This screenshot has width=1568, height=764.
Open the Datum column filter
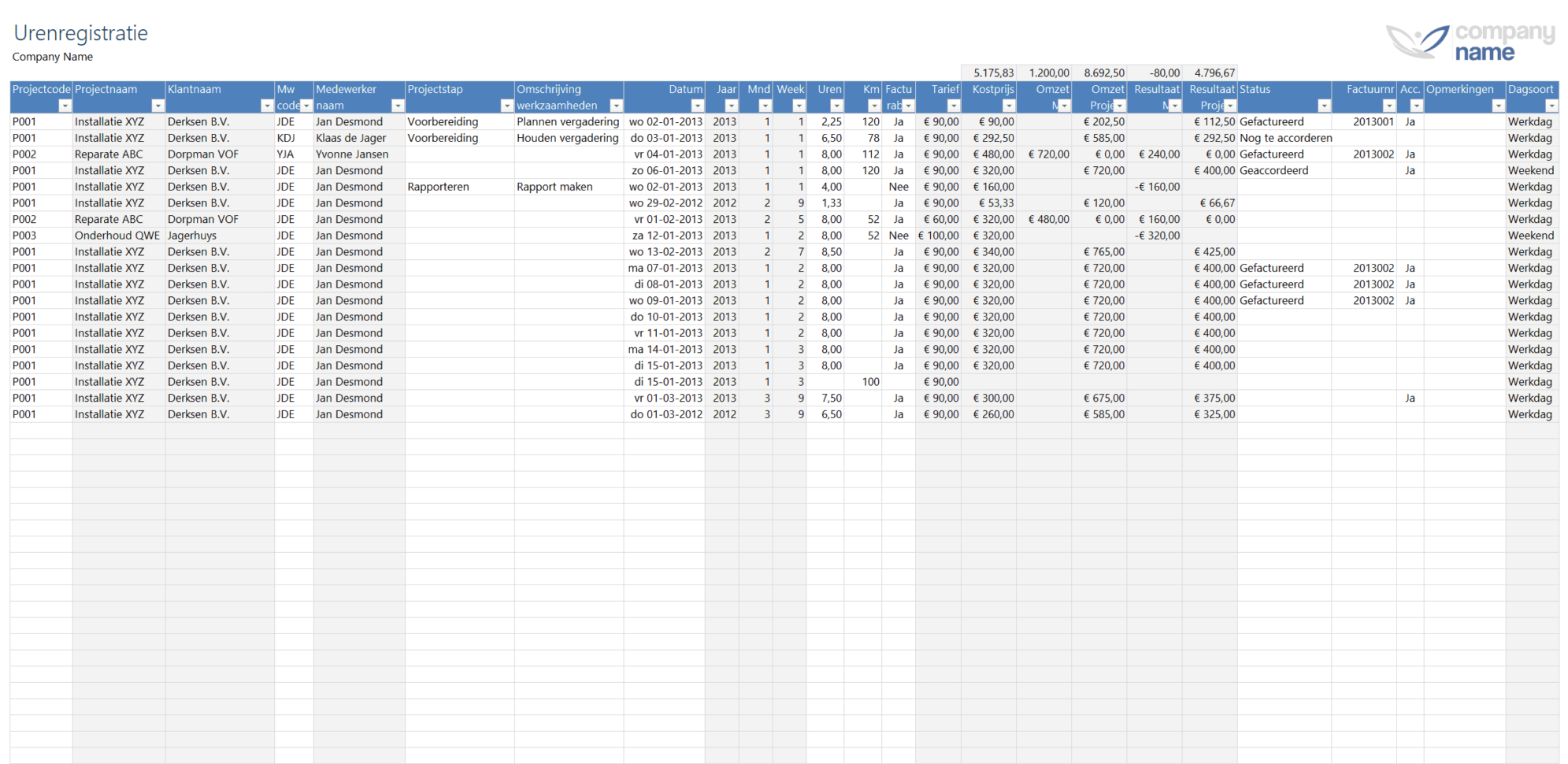point(696,106)
